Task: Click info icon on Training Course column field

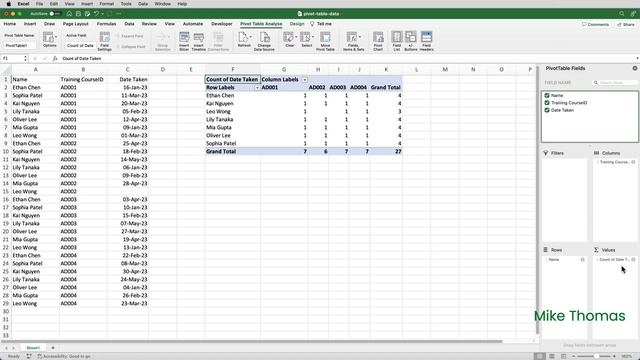Action: tap(633, 162)
